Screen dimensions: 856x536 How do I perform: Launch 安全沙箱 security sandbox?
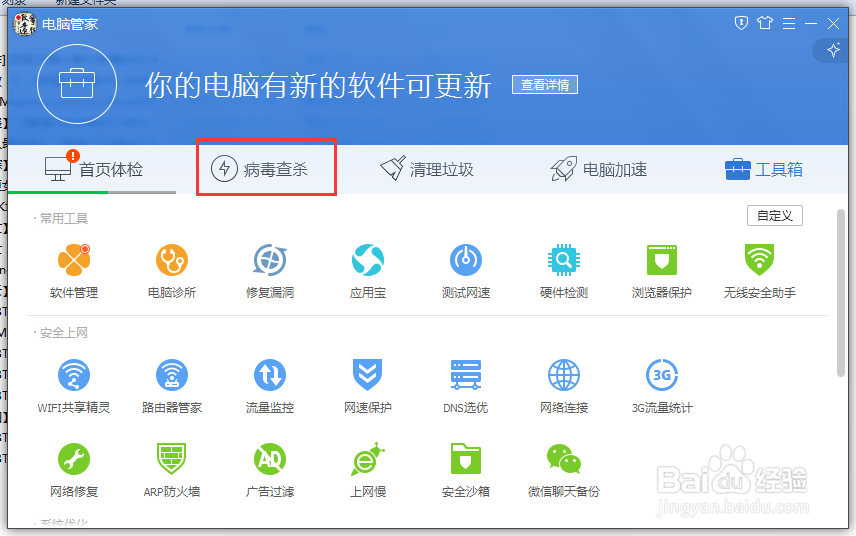(466, 471)
